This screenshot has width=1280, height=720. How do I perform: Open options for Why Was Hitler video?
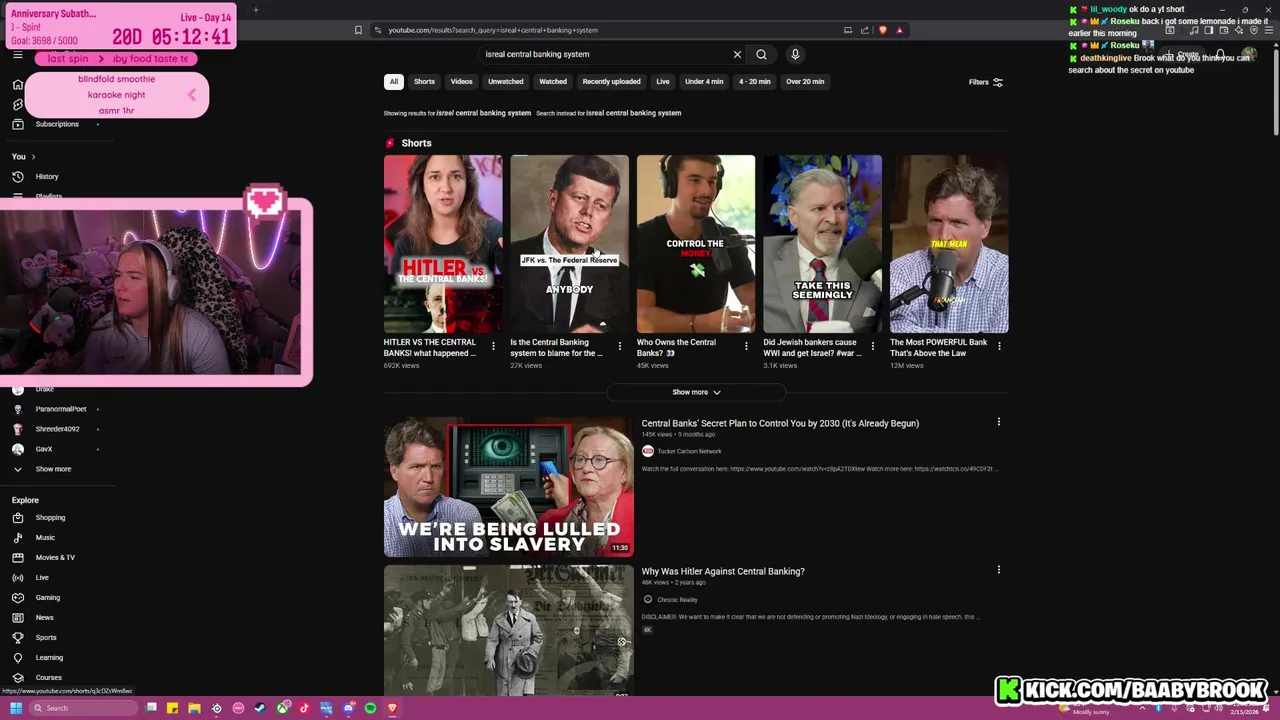998,570
